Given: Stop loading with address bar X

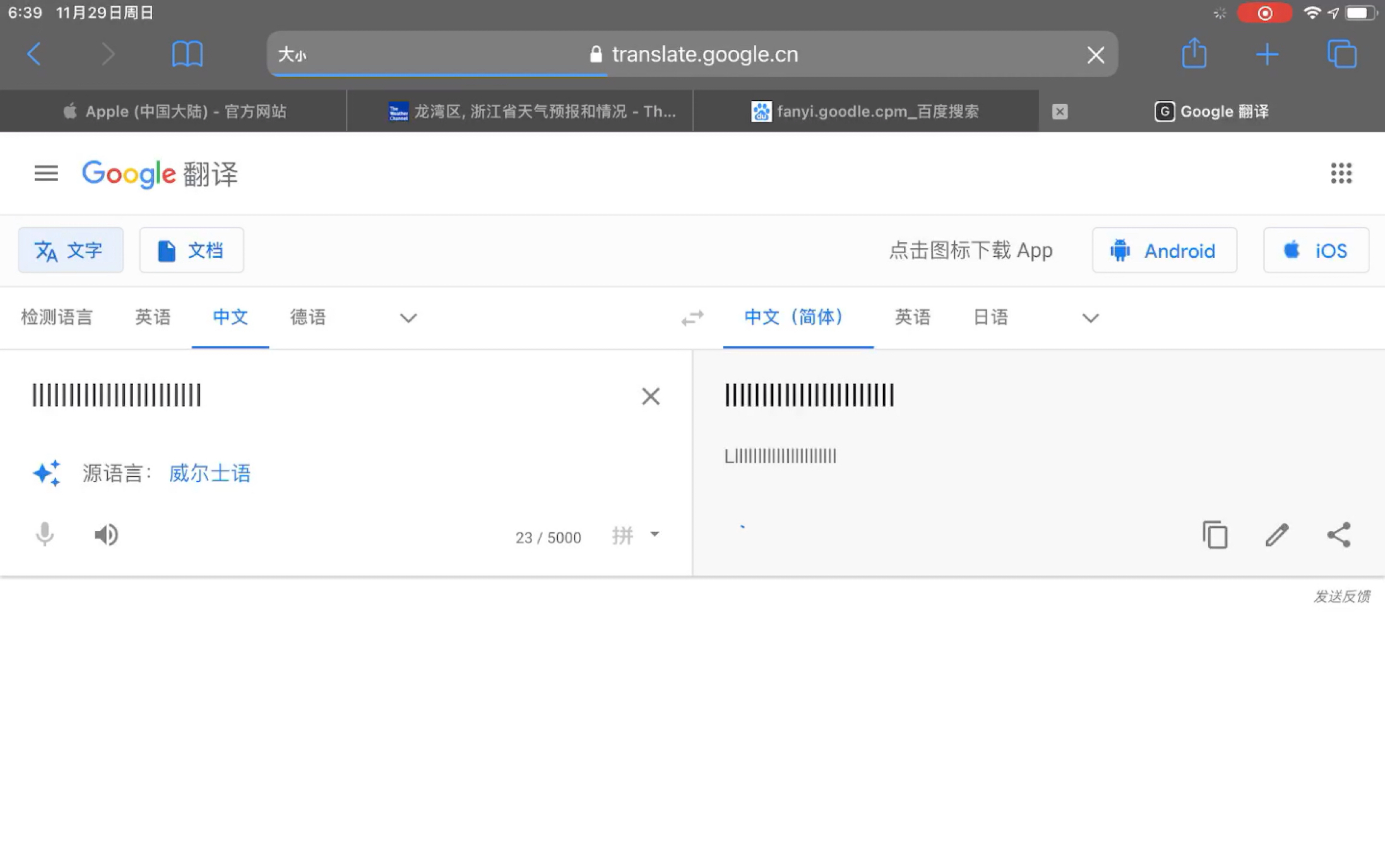Looking at the screenshot, I should [1095, 55].
